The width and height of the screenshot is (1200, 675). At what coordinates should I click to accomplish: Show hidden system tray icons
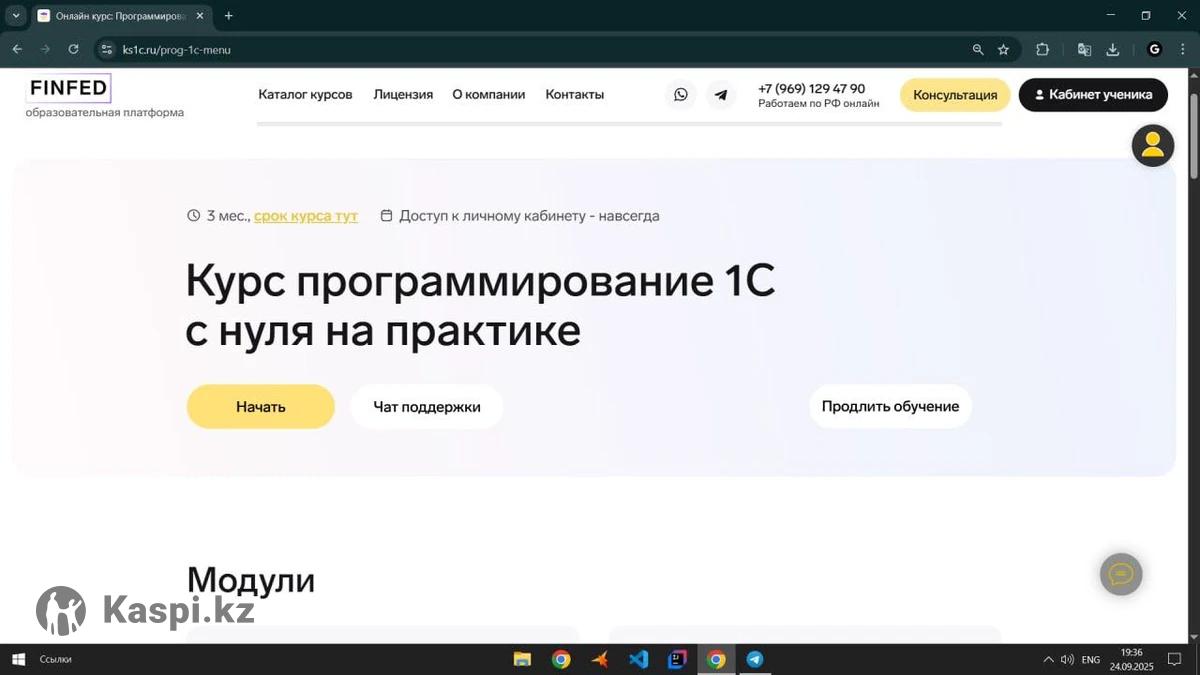pyautogui.click(x=1048, y=659)
